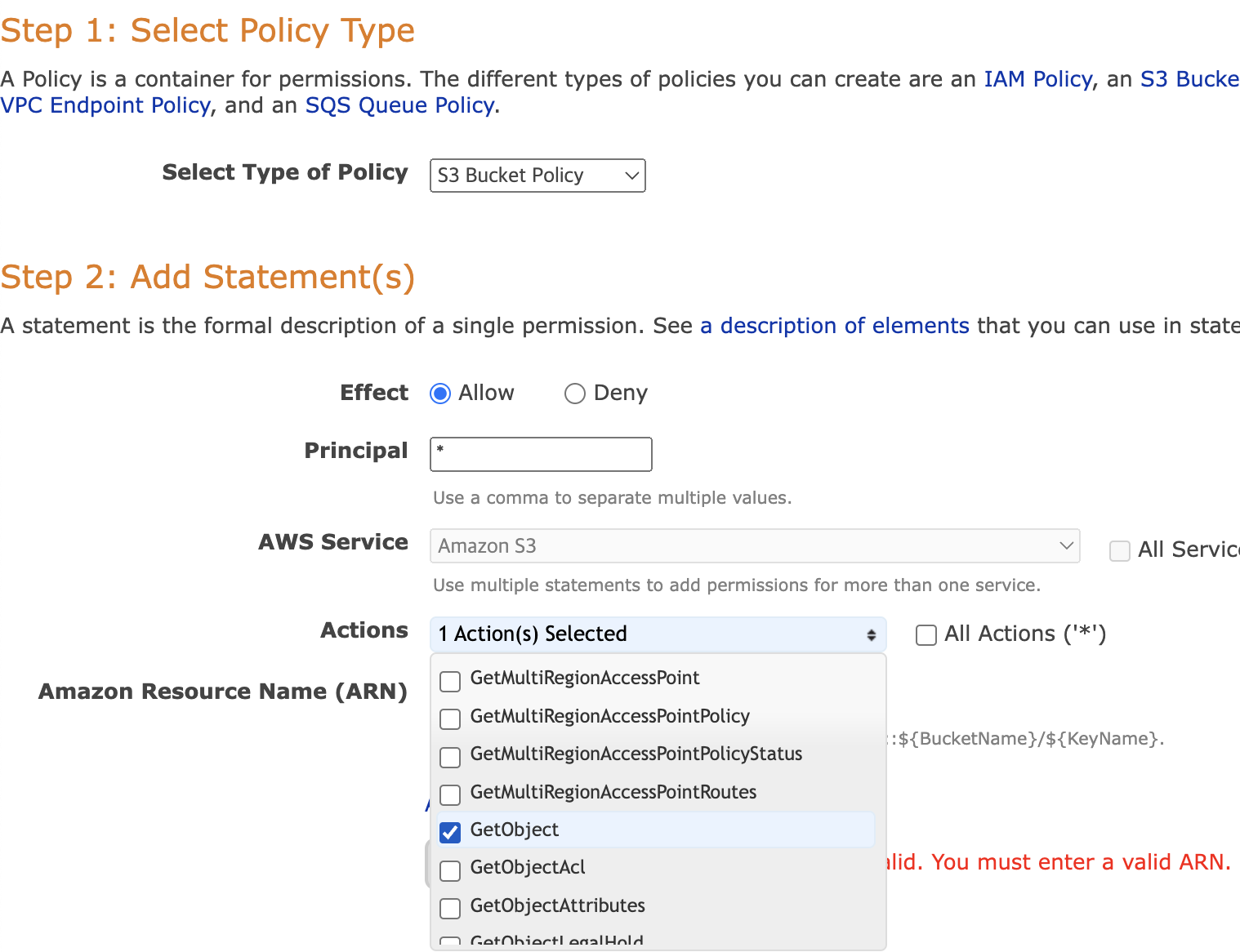Check the GetMultiRegionAccessPointRoutes action

pos(450,794)
